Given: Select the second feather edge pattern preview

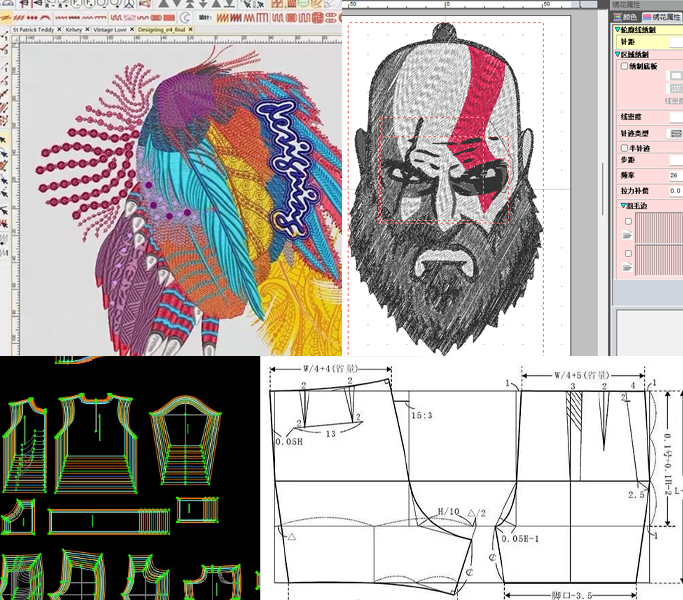Looking at the screenshot, I should [x=659, y=260].
